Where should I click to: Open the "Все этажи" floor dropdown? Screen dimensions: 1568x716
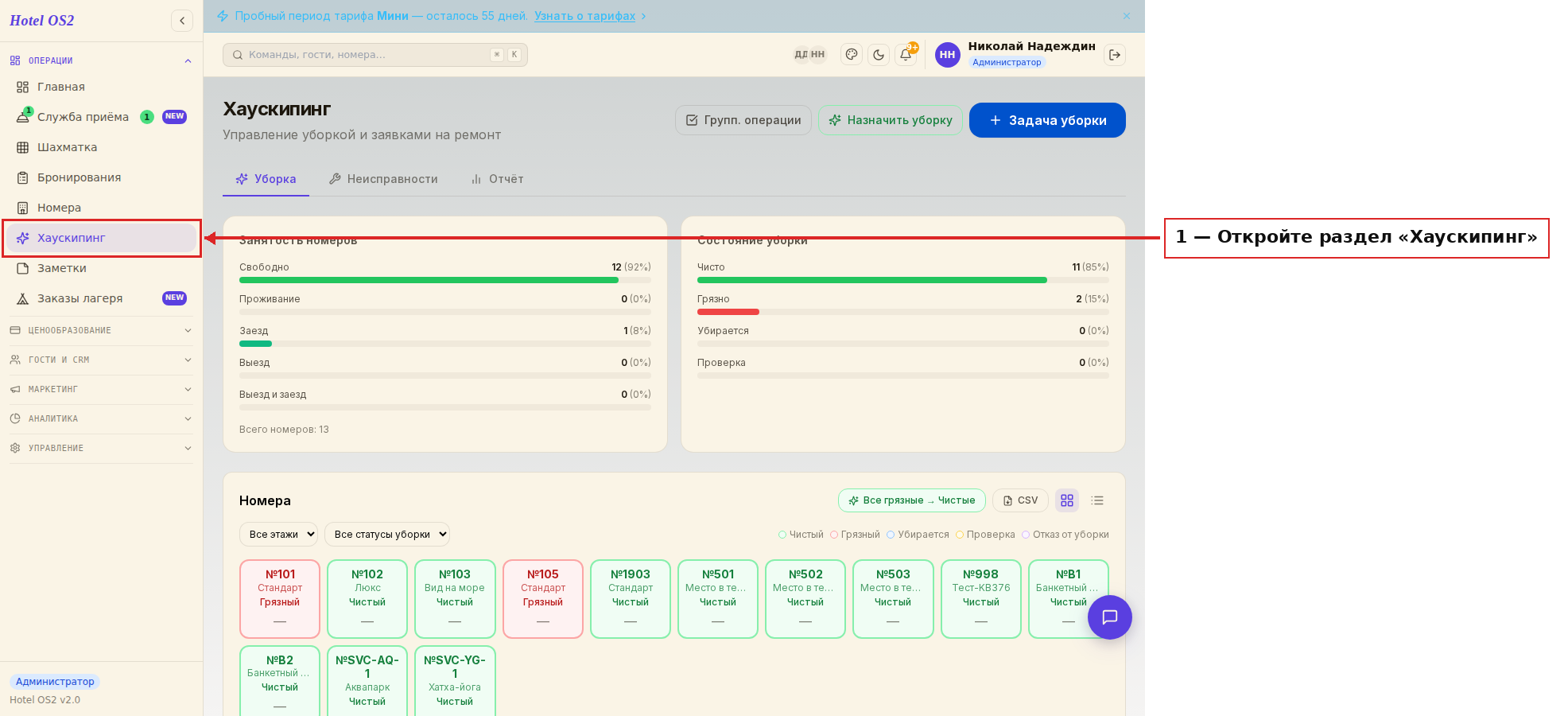tap(278, 535)
